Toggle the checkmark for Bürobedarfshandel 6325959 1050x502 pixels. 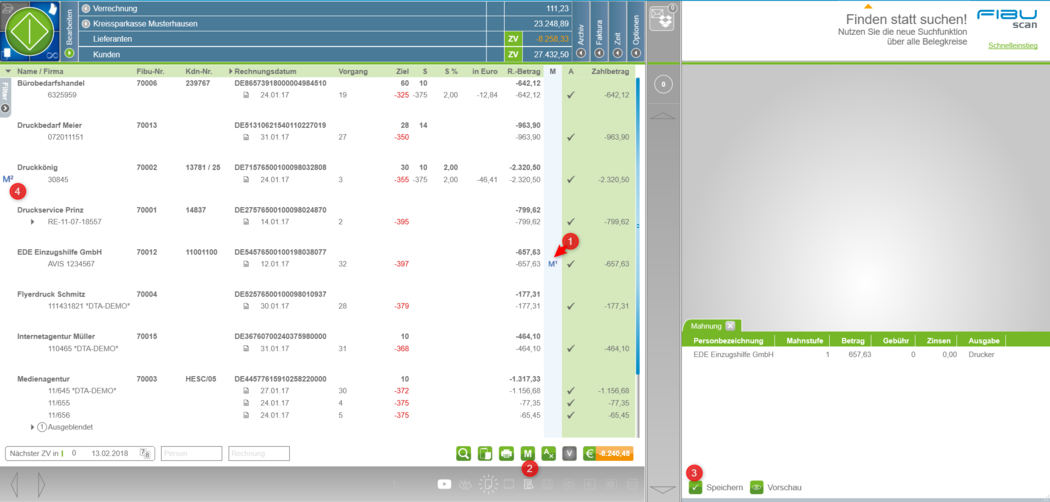point(570,95)
